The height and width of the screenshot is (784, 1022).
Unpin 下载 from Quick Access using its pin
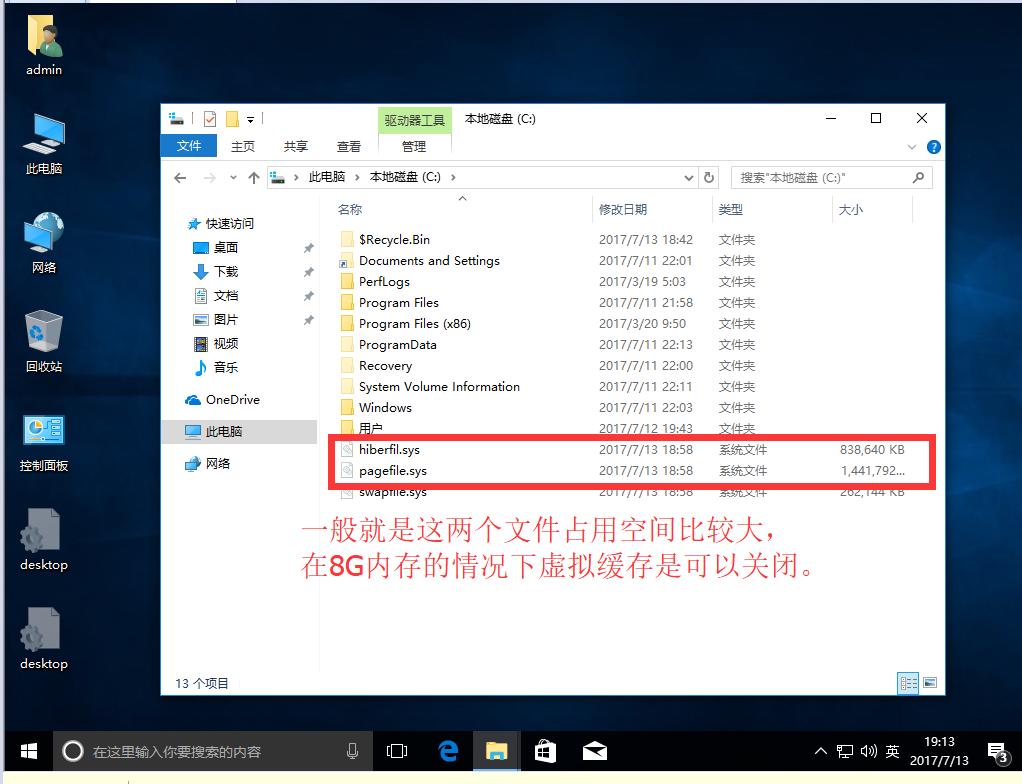coord(308,272)
